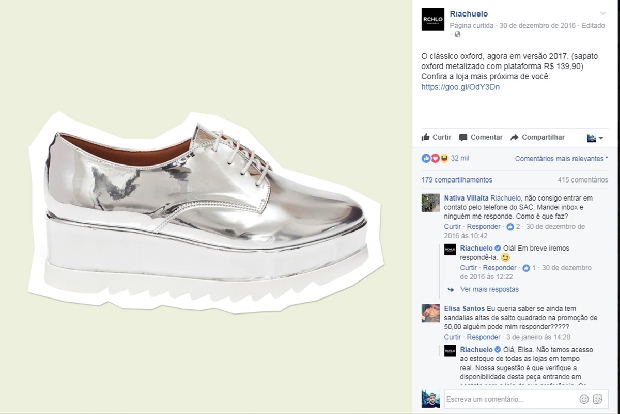
Task: Click the Escreva um comentário field
Action: point(511,399)
